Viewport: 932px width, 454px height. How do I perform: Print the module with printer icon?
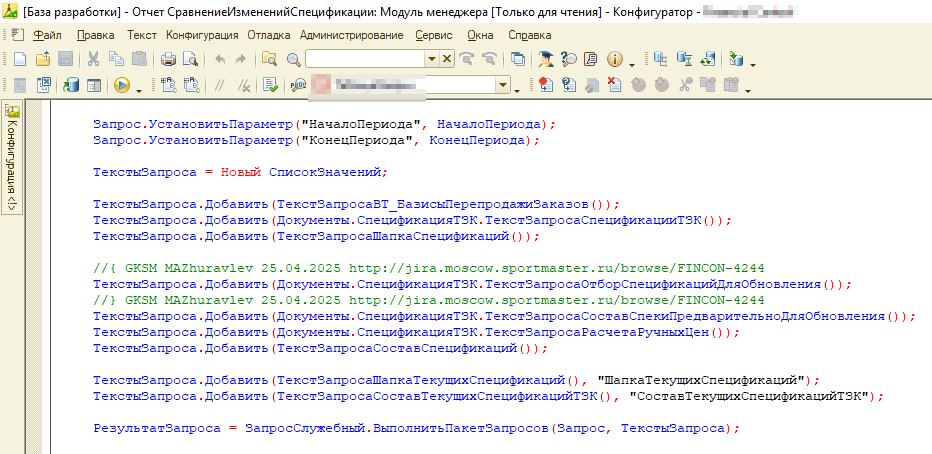pos(168,59)
